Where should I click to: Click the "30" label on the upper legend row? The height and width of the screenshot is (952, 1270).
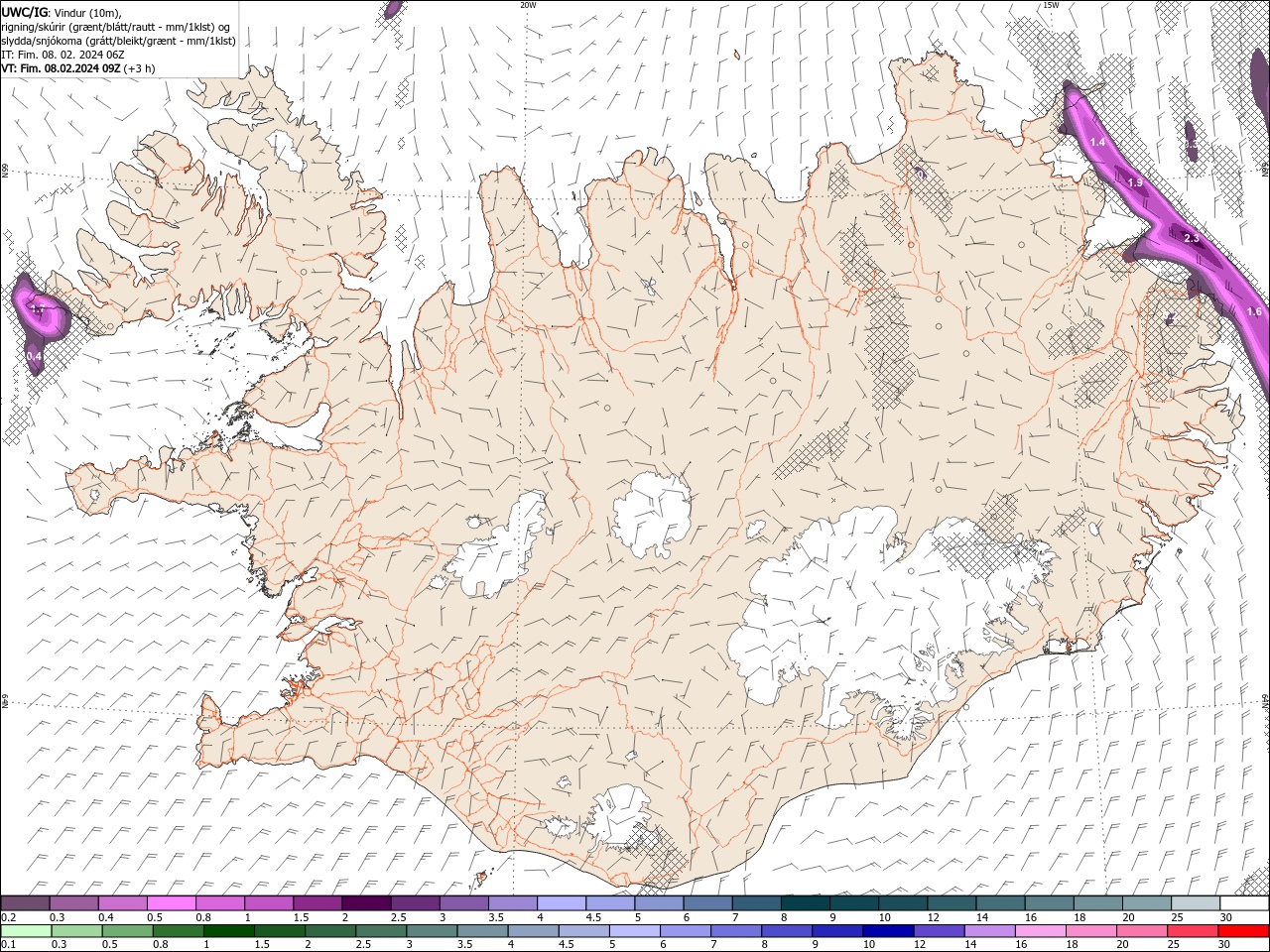(1226, 918)
